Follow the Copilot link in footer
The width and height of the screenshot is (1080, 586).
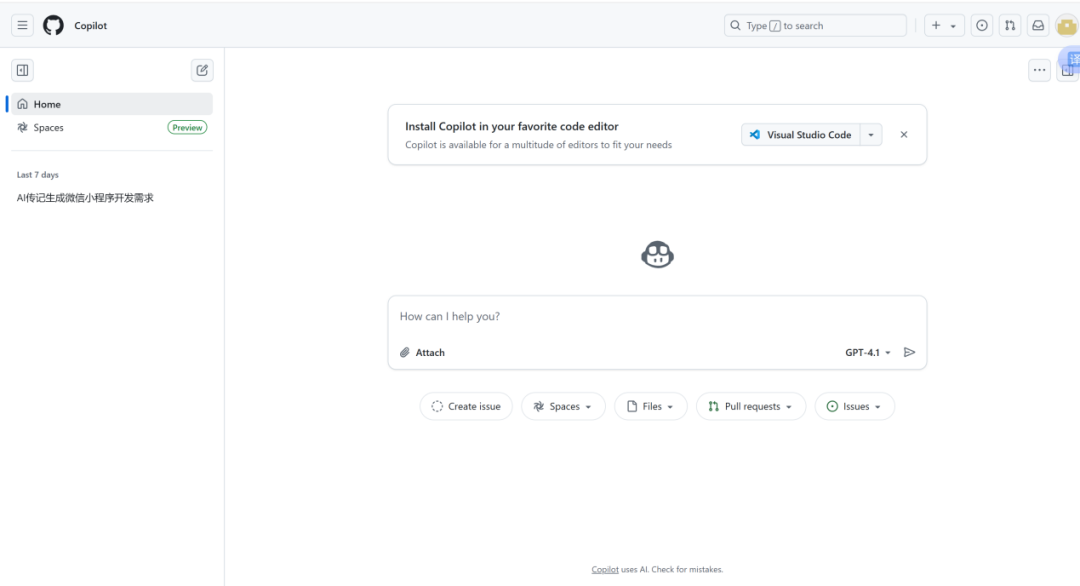[605, 569]
